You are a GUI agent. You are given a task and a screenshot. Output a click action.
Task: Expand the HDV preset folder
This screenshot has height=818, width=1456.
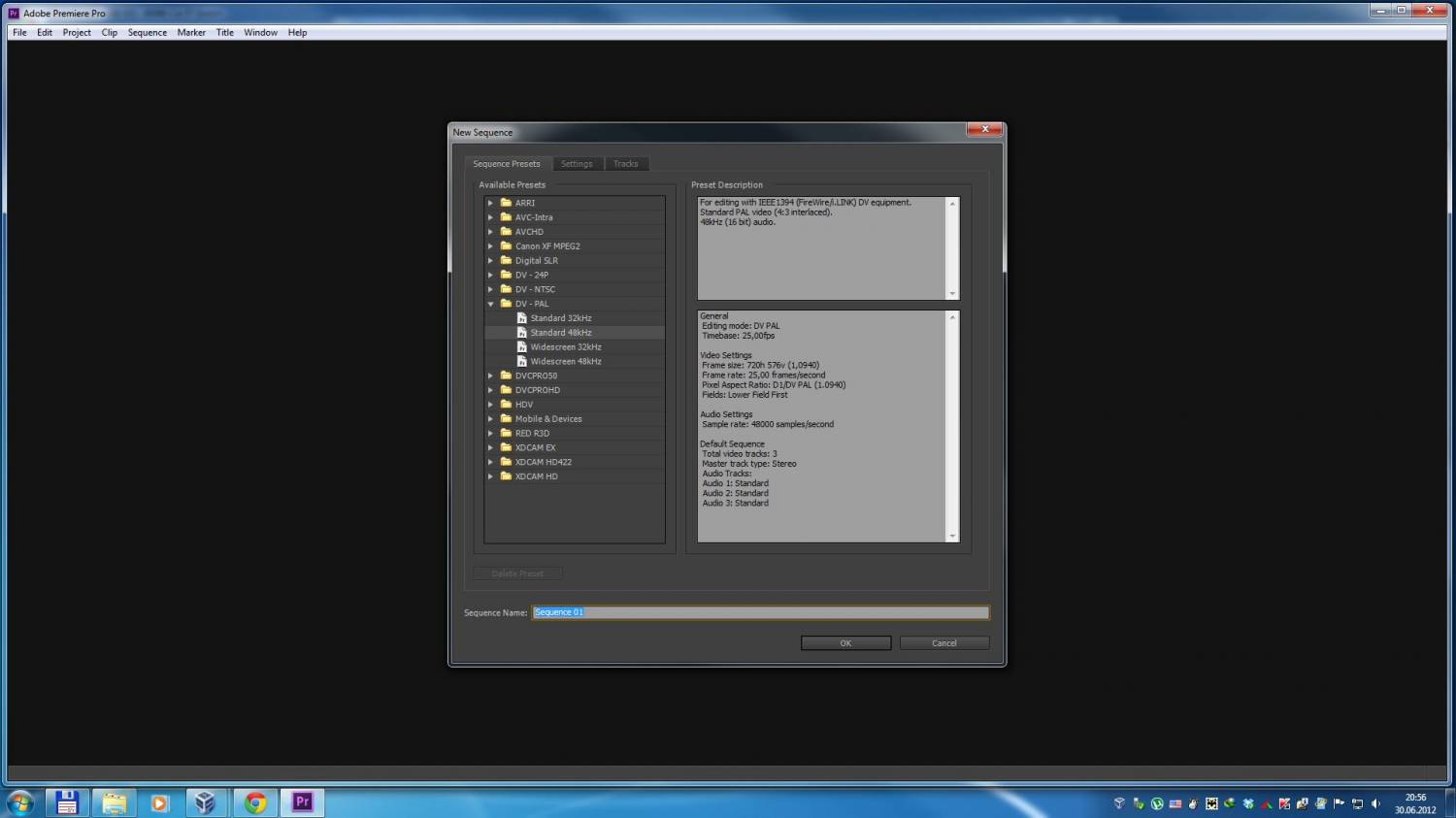tap(490, 405)
